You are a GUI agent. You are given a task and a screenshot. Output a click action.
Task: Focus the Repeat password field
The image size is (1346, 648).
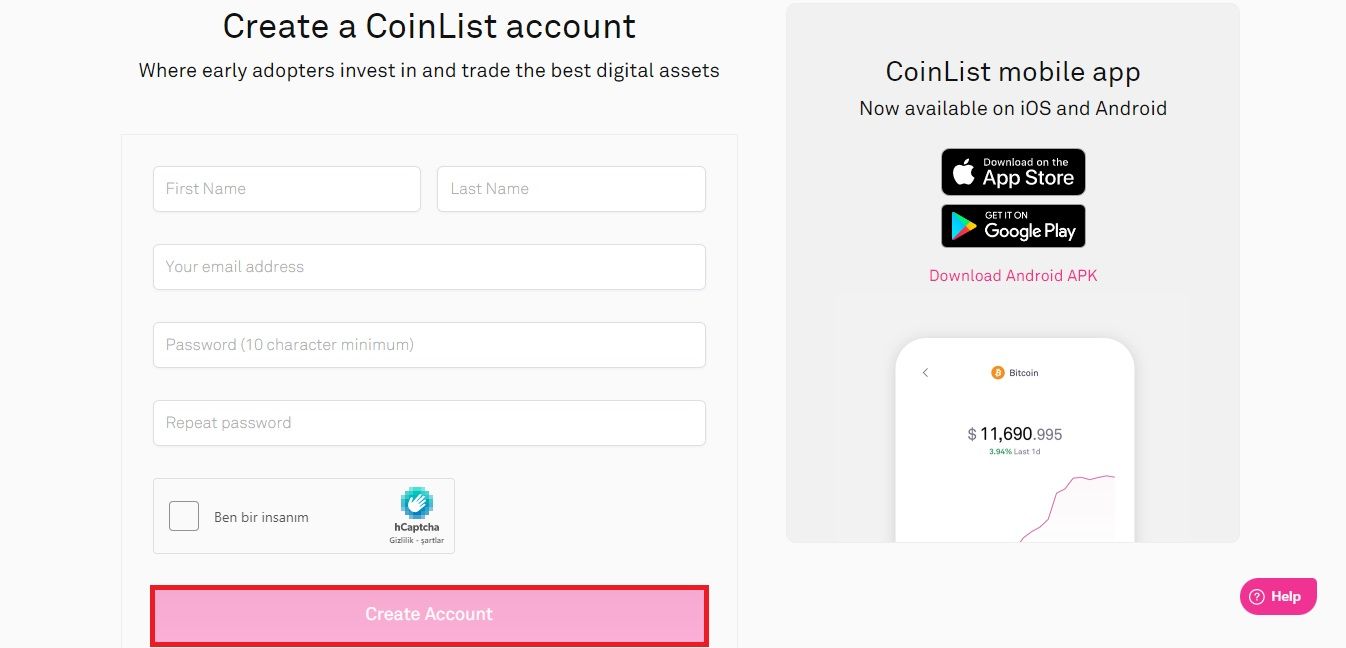click(x=429, y=423)
